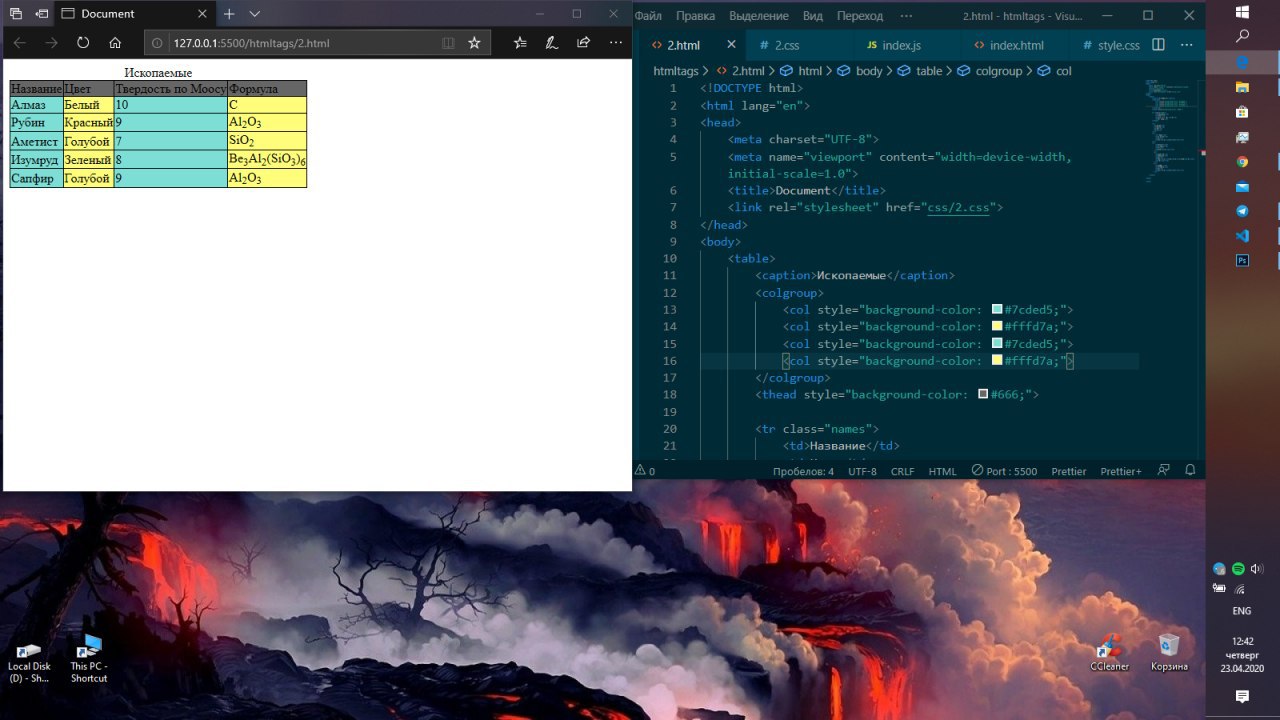This screenshot has height=720, width=1280.
Task: Open the Корзина recycle bin icon
Action: [1169, 652]
